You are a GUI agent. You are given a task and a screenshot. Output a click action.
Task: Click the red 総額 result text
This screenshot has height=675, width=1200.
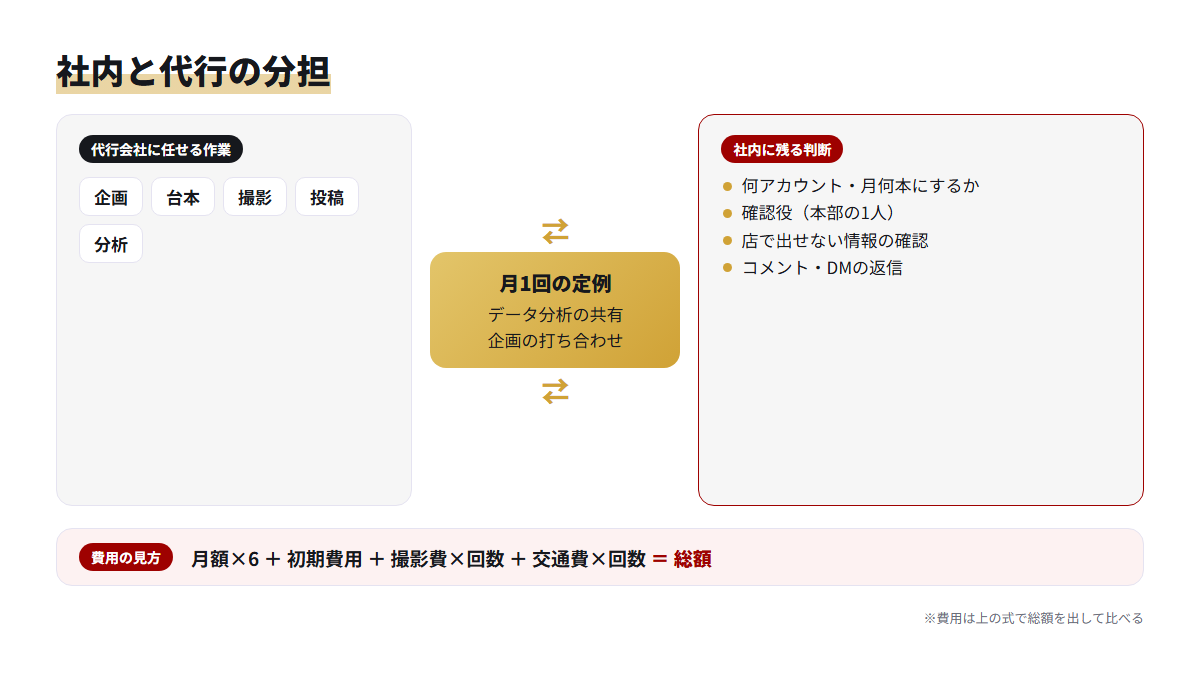pyautogui.click(x=693, y=559)
